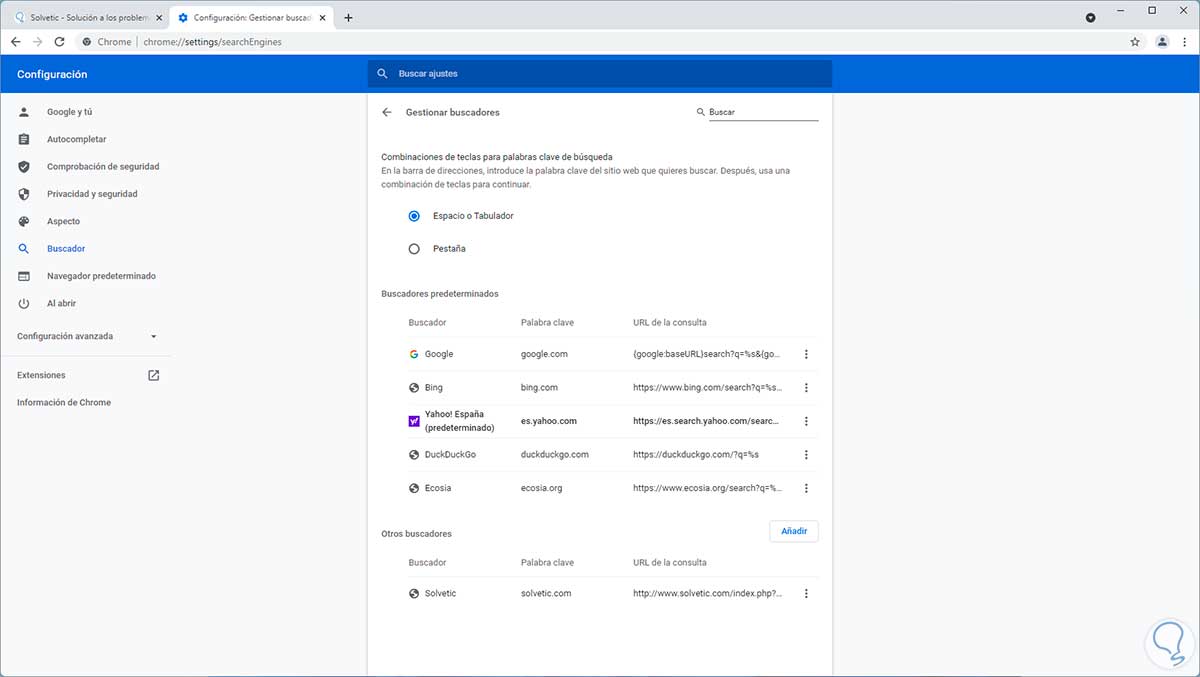The height and width of the screenshot is (677, 1200).
Task: Click the Google logo icon in list
Action: point(414,354)
